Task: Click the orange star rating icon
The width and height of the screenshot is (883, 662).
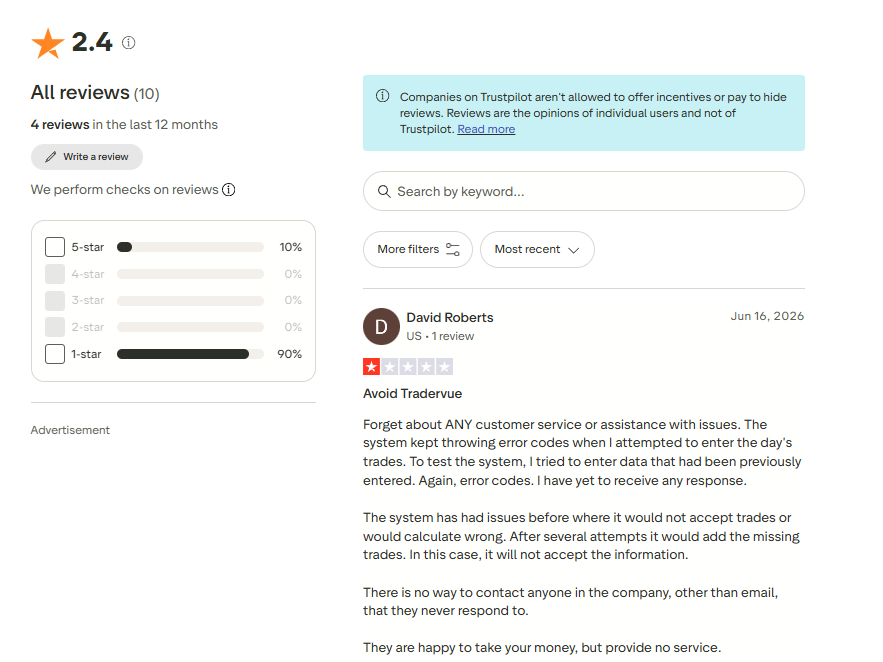Action: (x=48, y=43)
